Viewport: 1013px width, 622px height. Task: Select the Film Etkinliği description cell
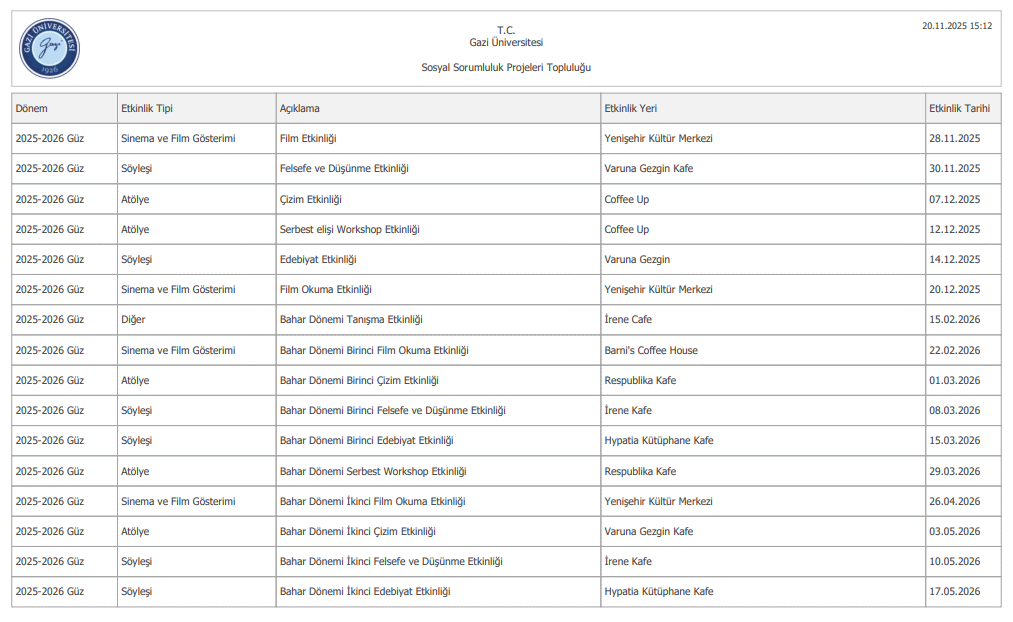[x=308, y=138]
